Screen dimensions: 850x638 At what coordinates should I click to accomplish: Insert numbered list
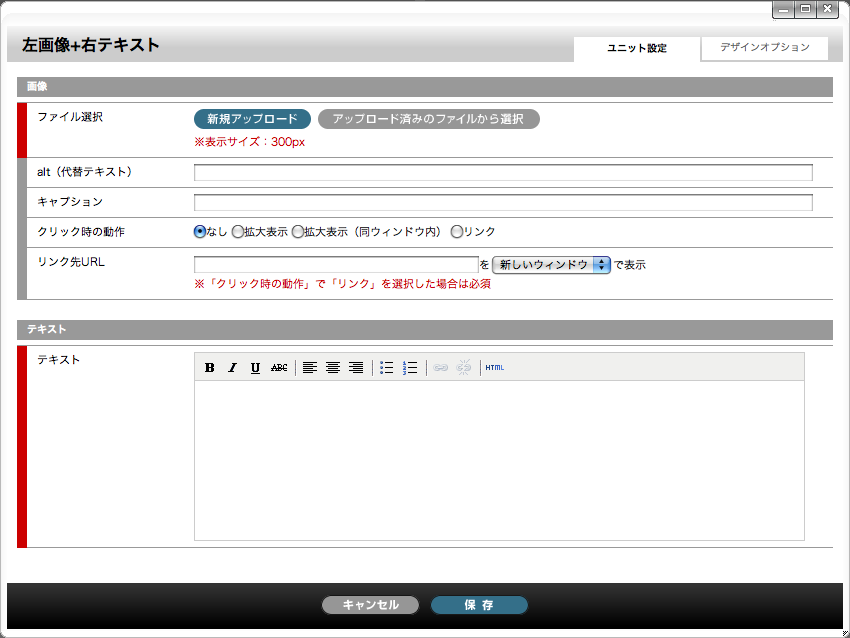click(x=410, y=368)
